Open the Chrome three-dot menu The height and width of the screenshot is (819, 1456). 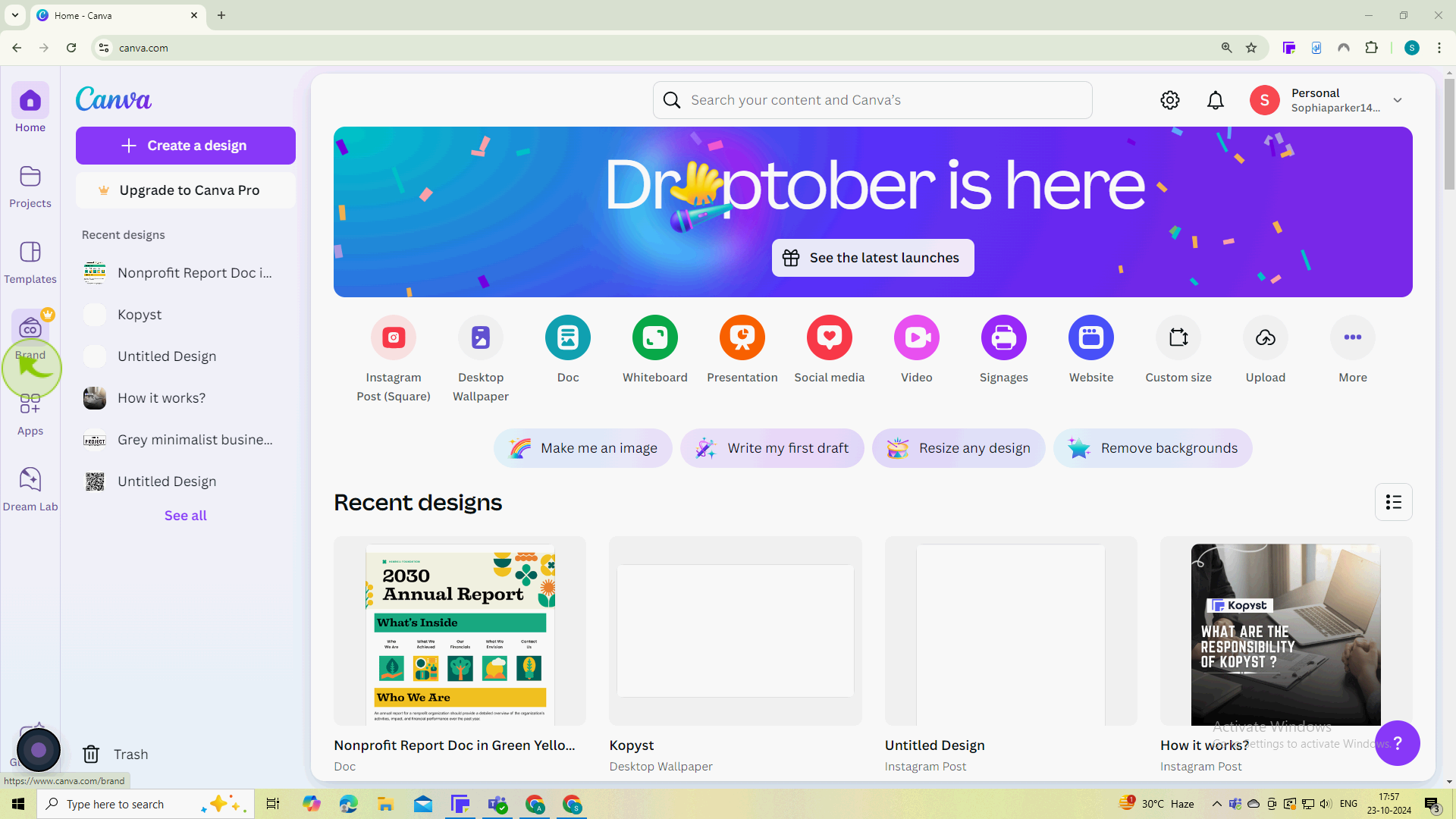pyautogui.click(x=1439, y=48)
